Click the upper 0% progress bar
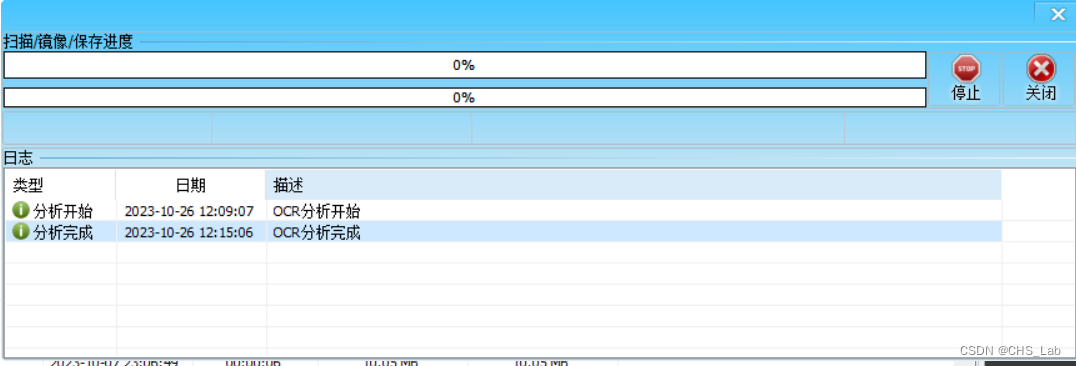Image resolution: width=1076 pixels, height=366 pixels. [464, 66]
